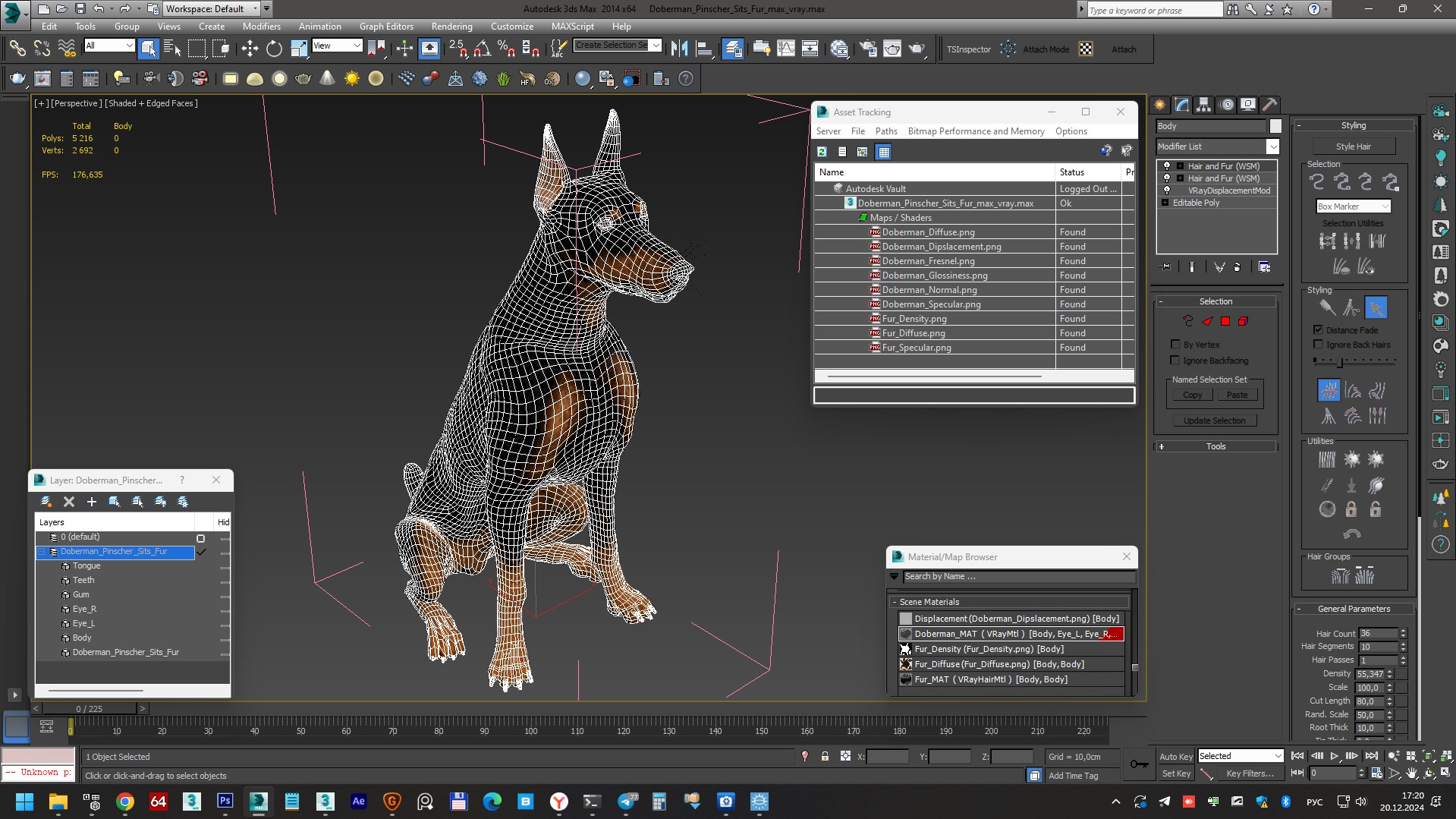Click the time slider 0 / 225
Image resolution: width=1456 pixels, height=819 pixels.
point(89,709)
